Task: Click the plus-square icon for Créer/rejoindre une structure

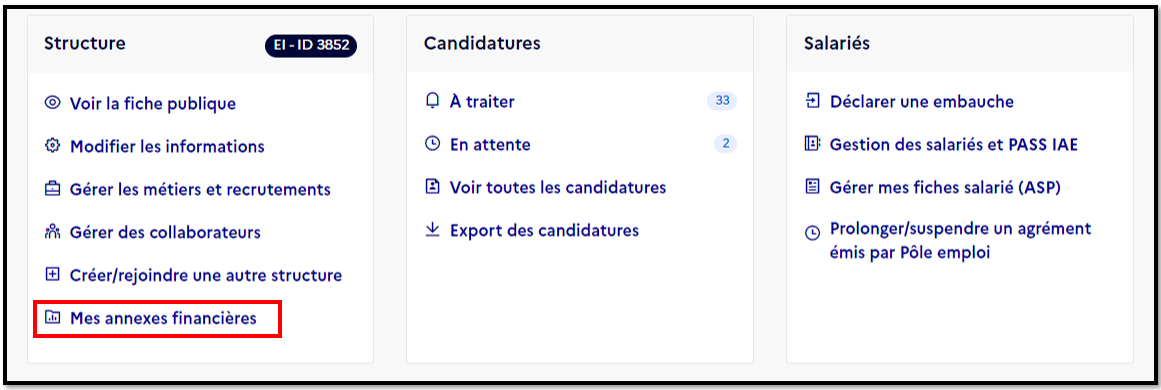Action: 52,275
